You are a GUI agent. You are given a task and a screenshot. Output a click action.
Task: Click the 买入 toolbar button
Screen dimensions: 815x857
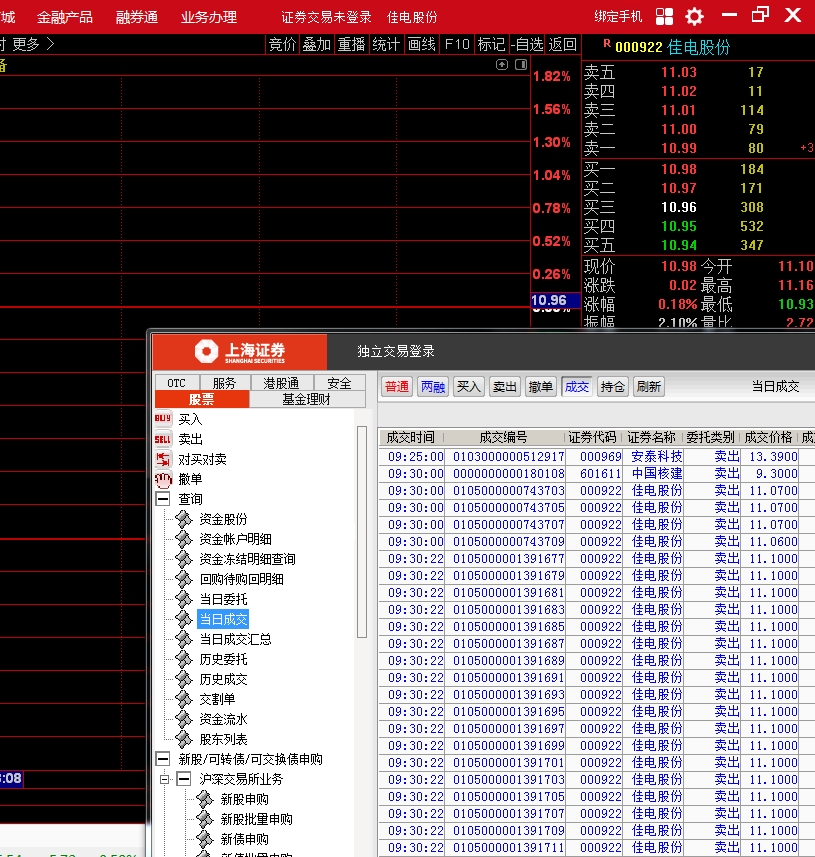pyautogui.click(x=469, y=387)
